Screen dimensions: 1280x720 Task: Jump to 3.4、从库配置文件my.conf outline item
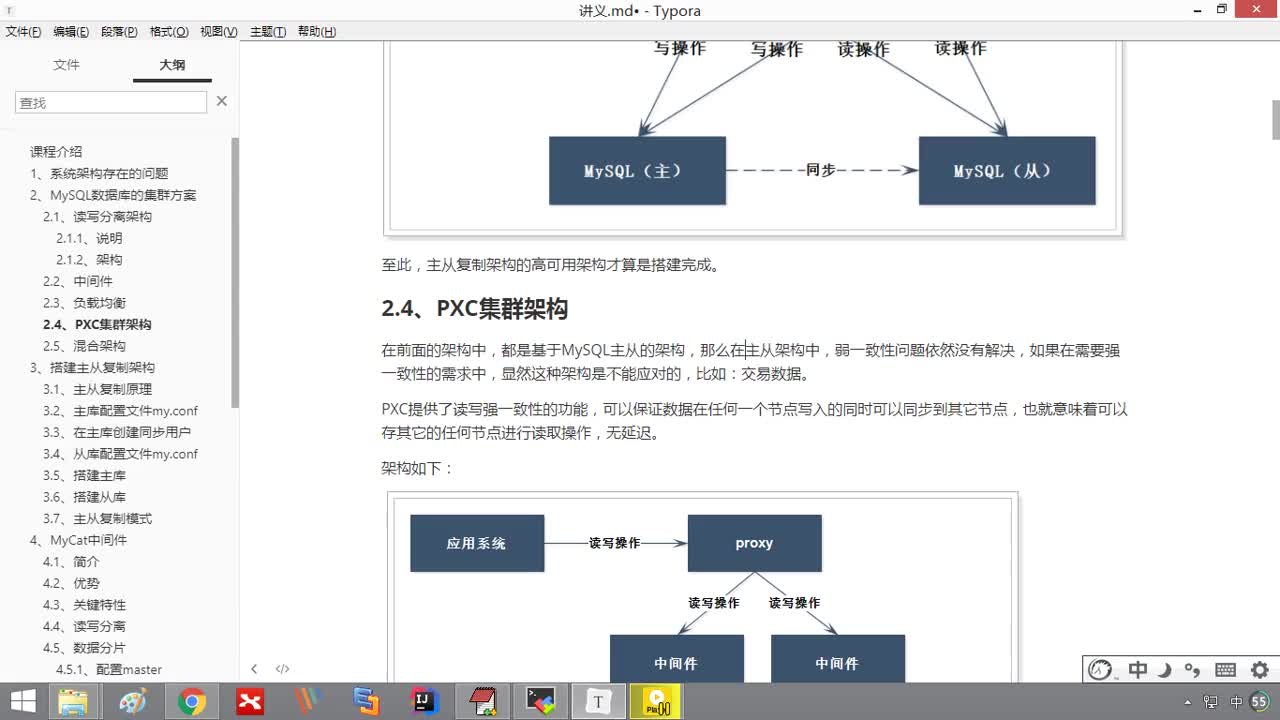click(x=120, y=454)
